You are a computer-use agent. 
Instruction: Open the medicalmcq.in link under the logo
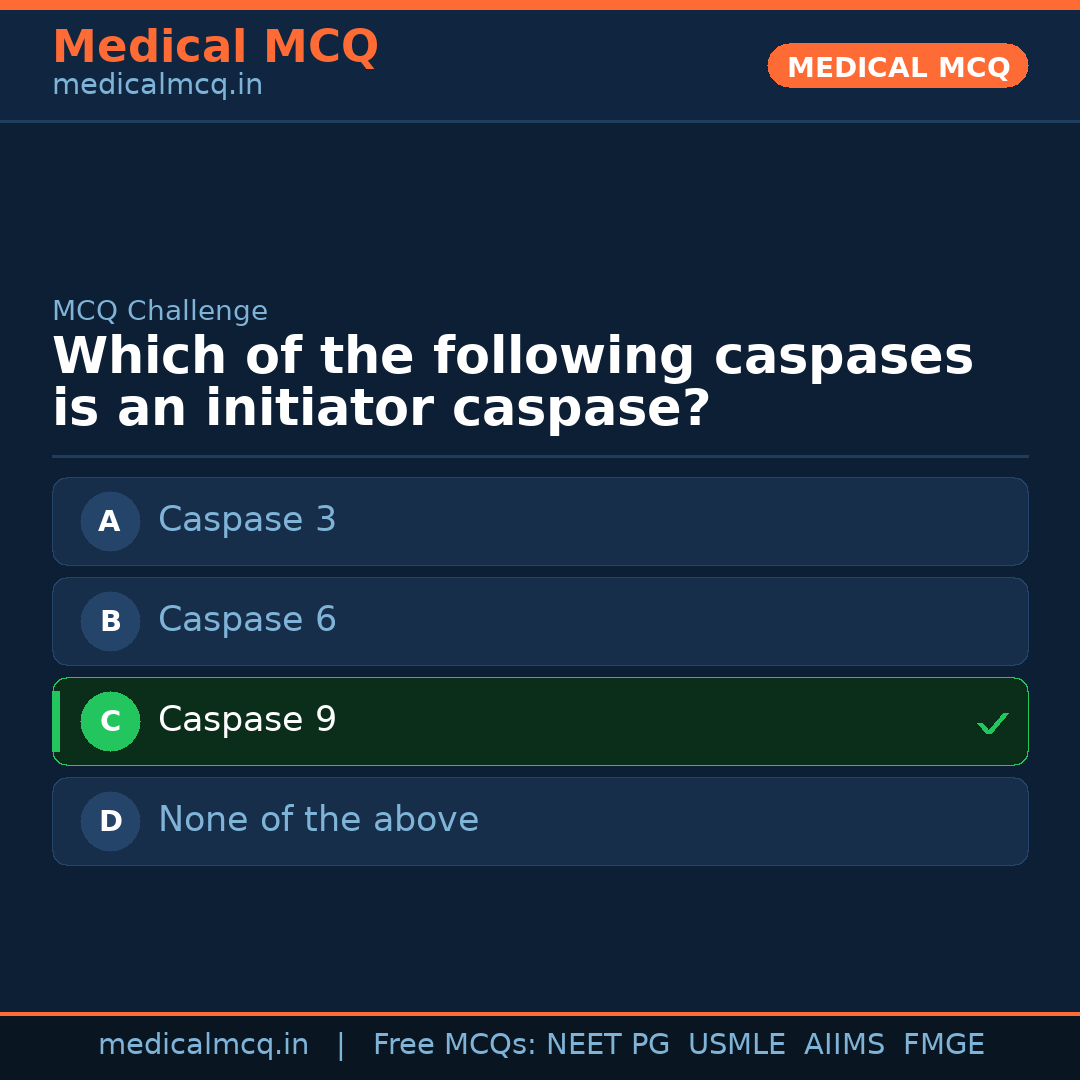(157, 84)
